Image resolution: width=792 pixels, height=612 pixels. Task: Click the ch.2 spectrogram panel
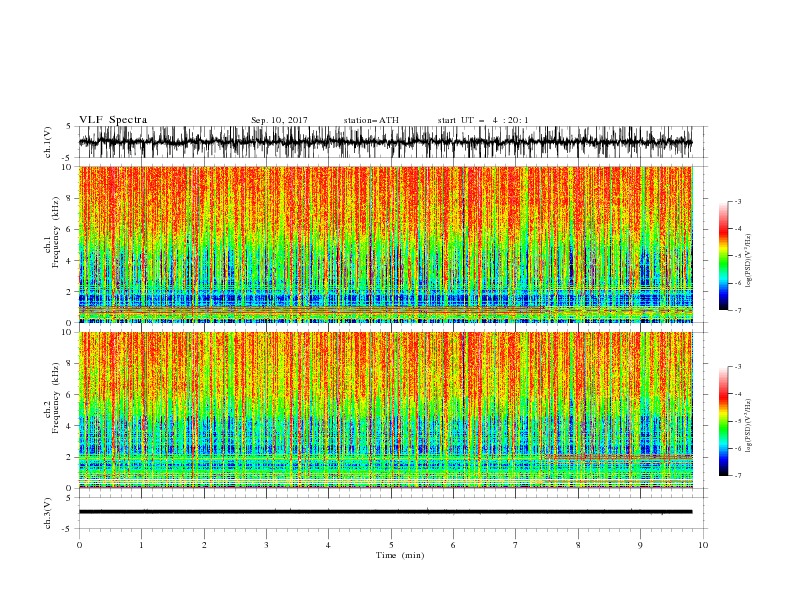click(x=385, y=410)
